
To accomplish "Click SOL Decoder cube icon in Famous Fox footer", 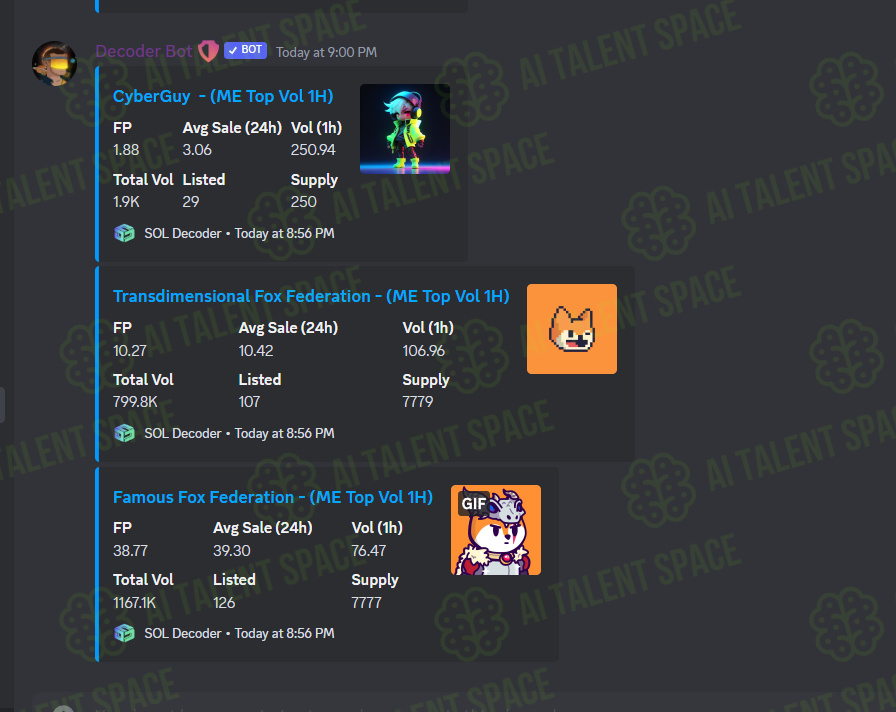I will click(x=125, y=633).
